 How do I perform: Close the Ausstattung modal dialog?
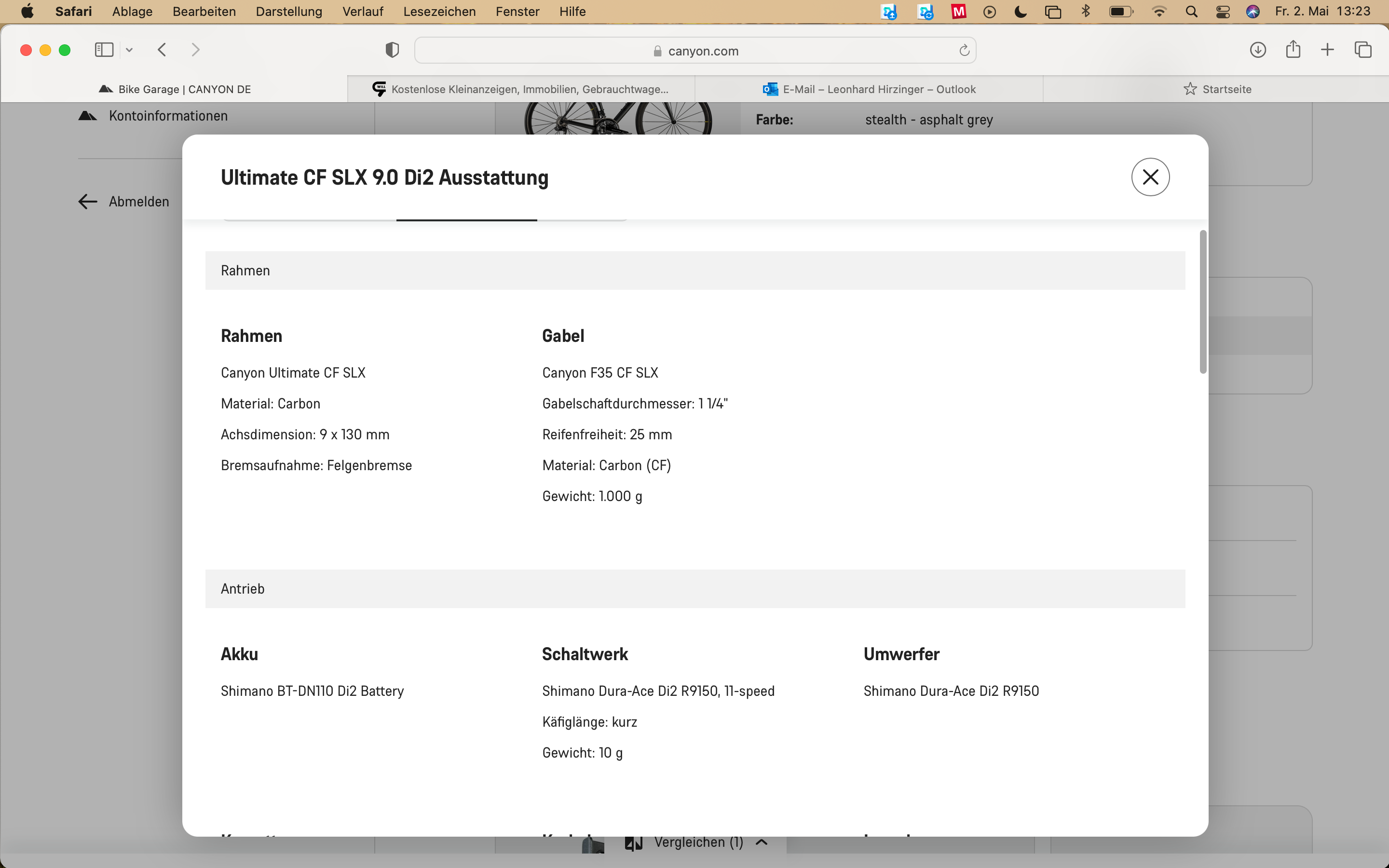[x=1150, y=177]
